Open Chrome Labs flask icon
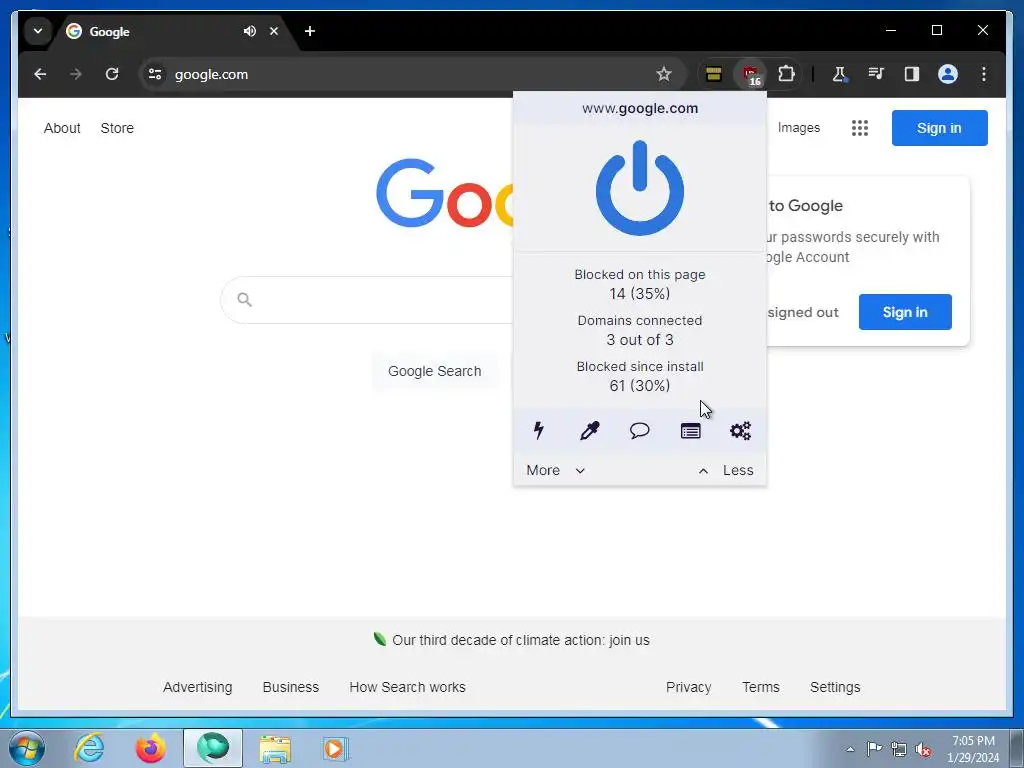1024x768 pixels. (x=839, y=74)
